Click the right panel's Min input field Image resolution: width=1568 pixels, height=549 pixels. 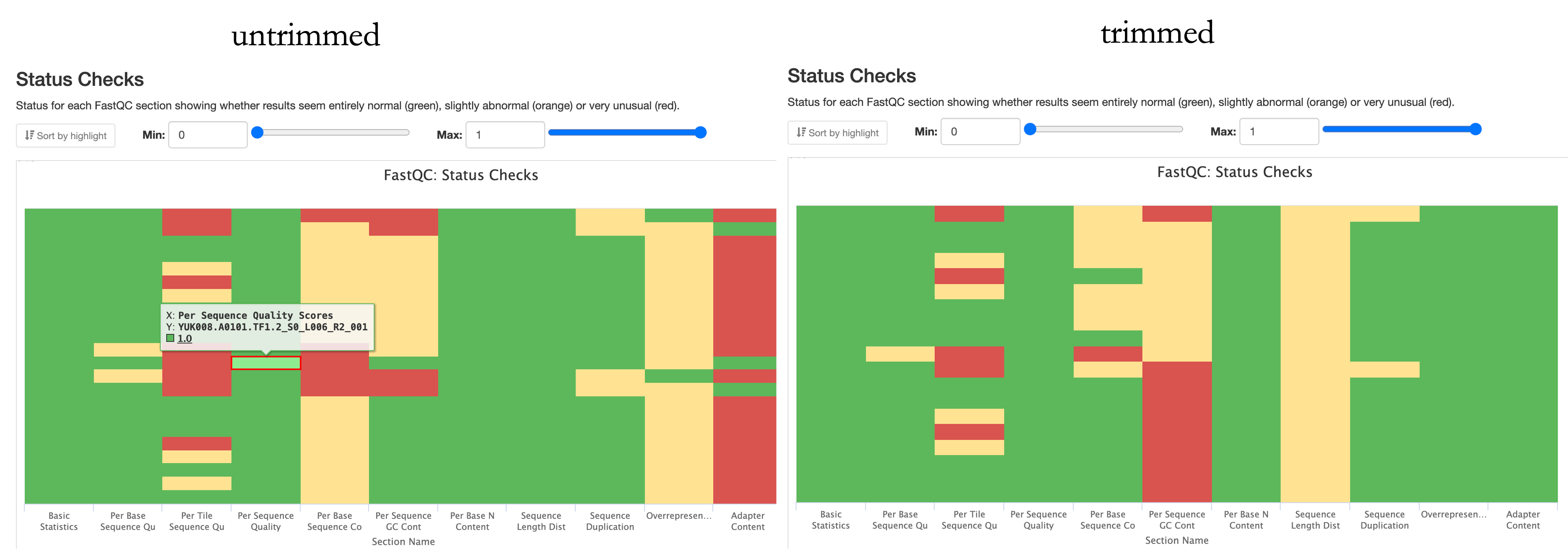click(980, 132)
